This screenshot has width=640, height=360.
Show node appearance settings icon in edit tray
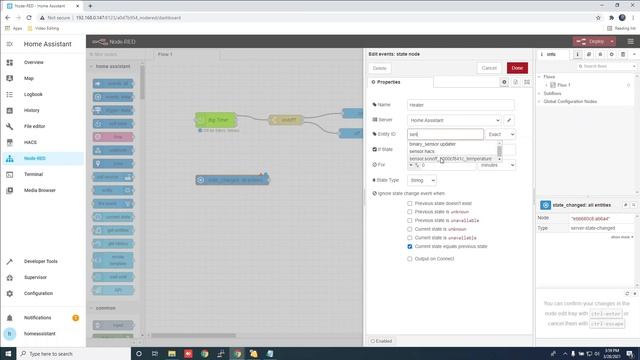coord(527,82)
